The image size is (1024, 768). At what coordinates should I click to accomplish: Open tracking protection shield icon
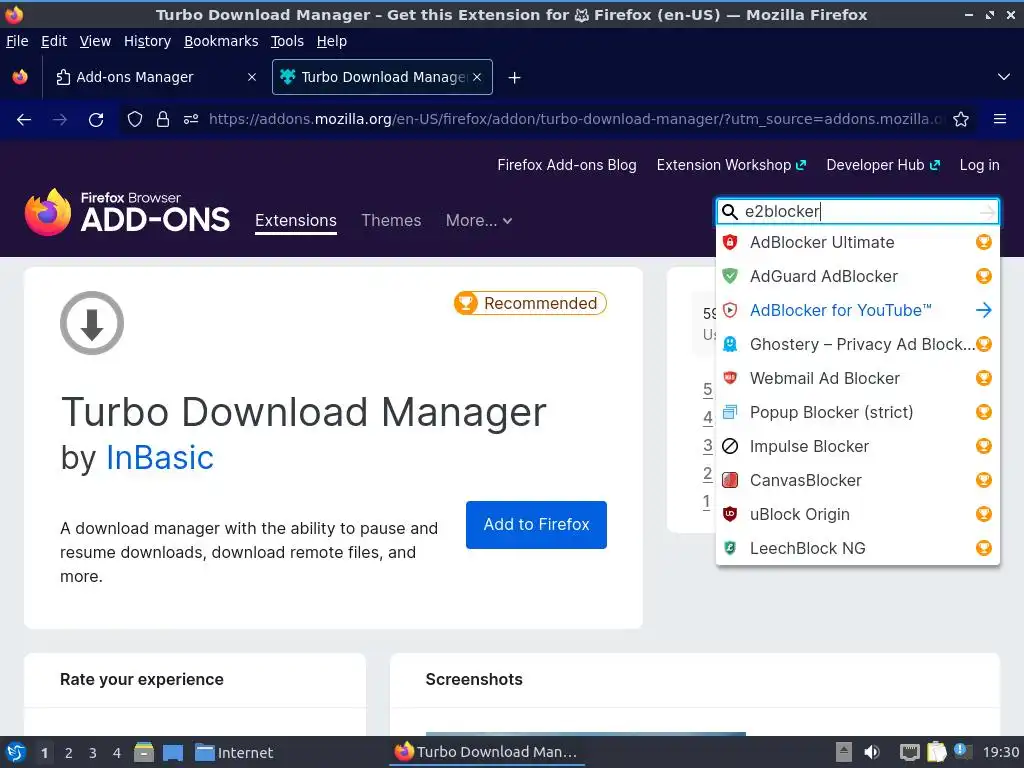(135, 119)
